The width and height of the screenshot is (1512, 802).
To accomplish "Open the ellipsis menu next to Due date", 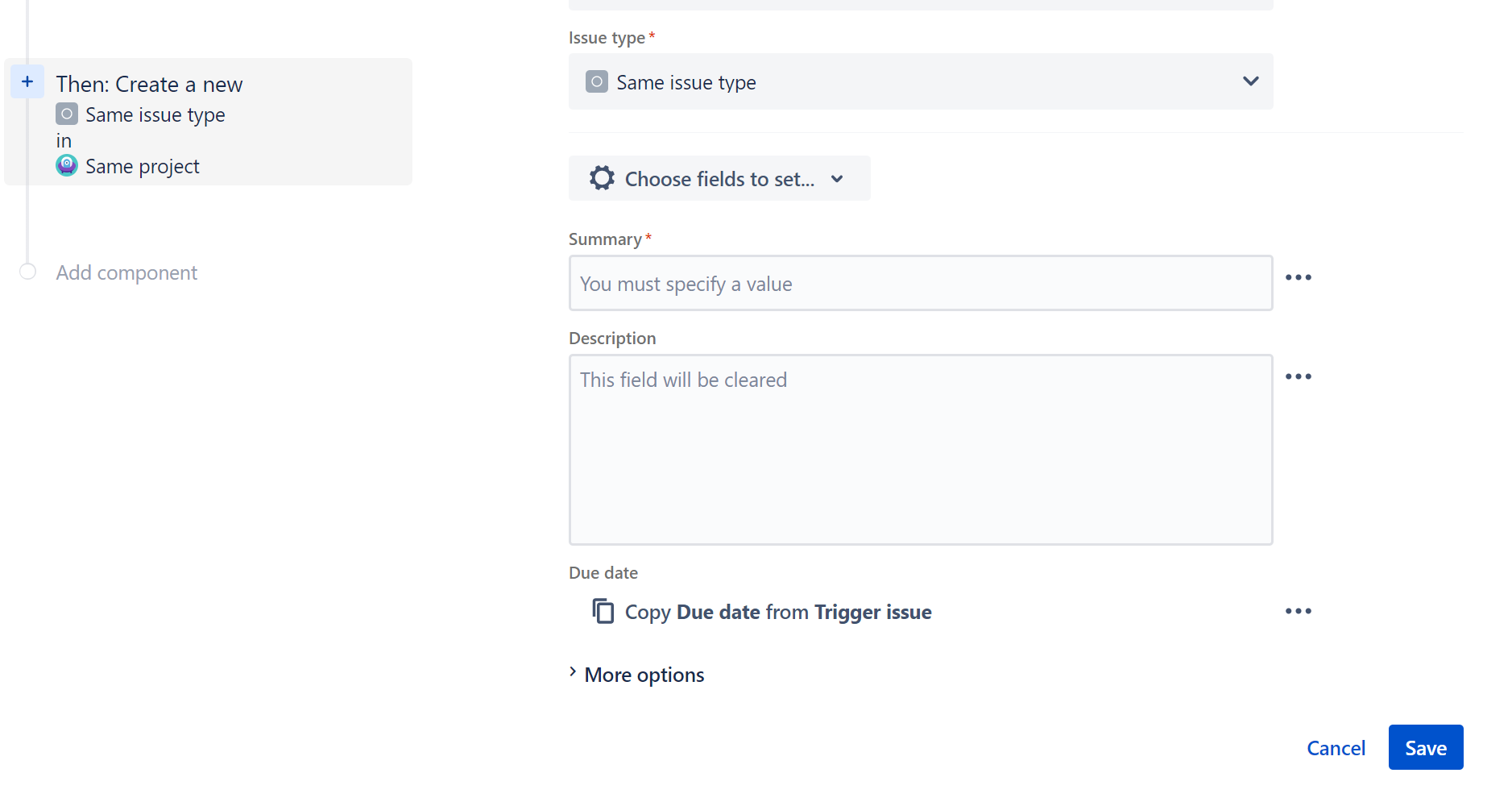I will pyautogui.click(x=1298, y=611).
